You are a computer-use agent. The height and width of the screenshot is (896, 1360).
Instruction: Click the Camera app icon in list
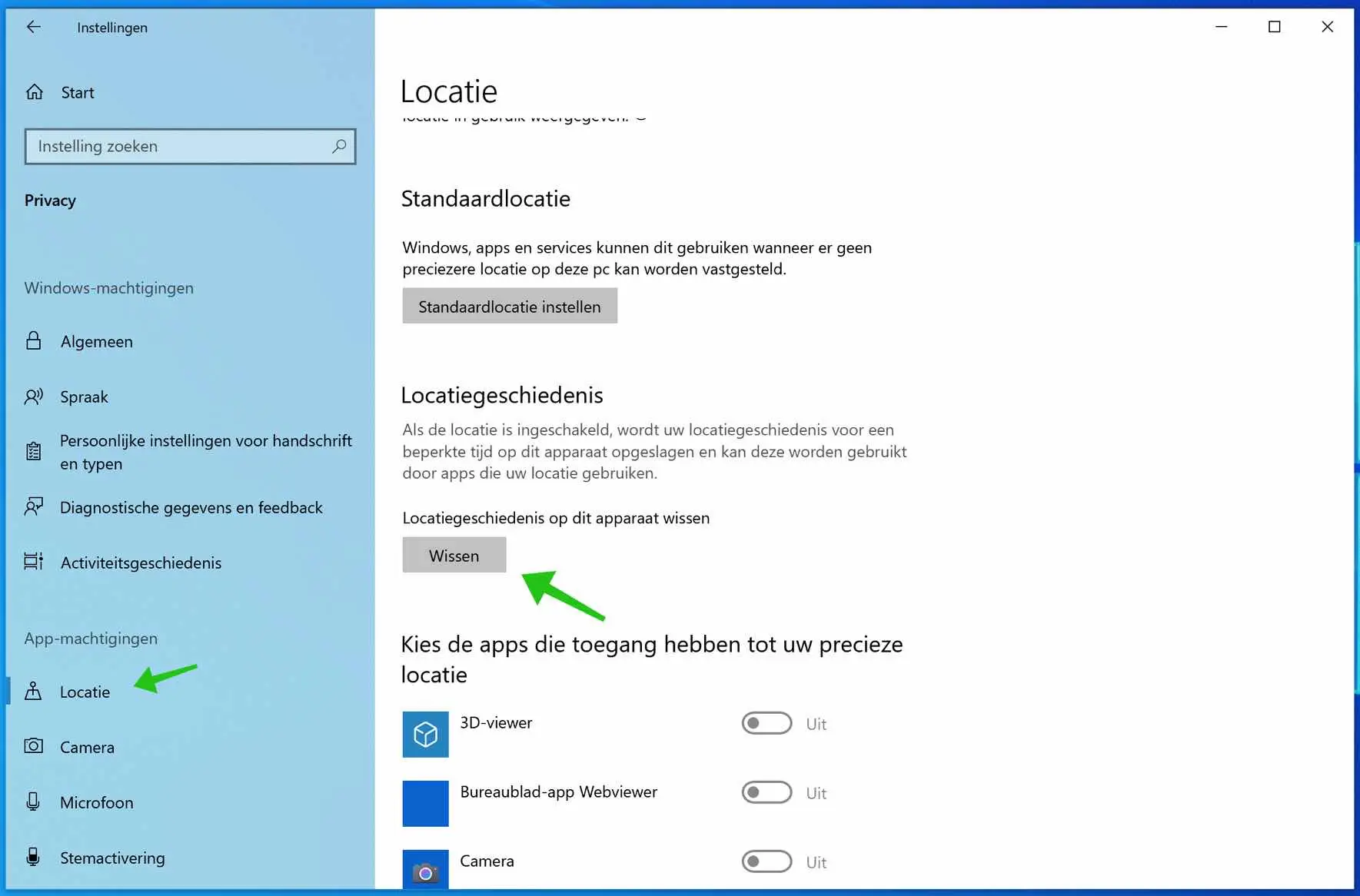[425, 870]
